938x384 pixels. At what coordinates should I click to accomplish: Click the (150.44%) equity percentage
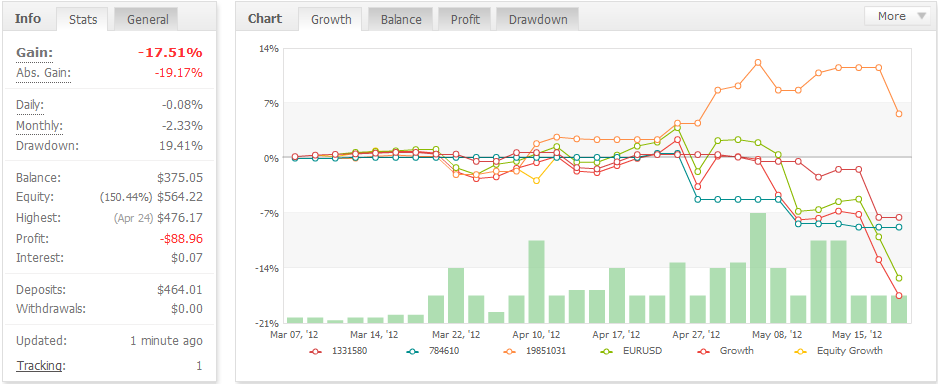point(126,198)
